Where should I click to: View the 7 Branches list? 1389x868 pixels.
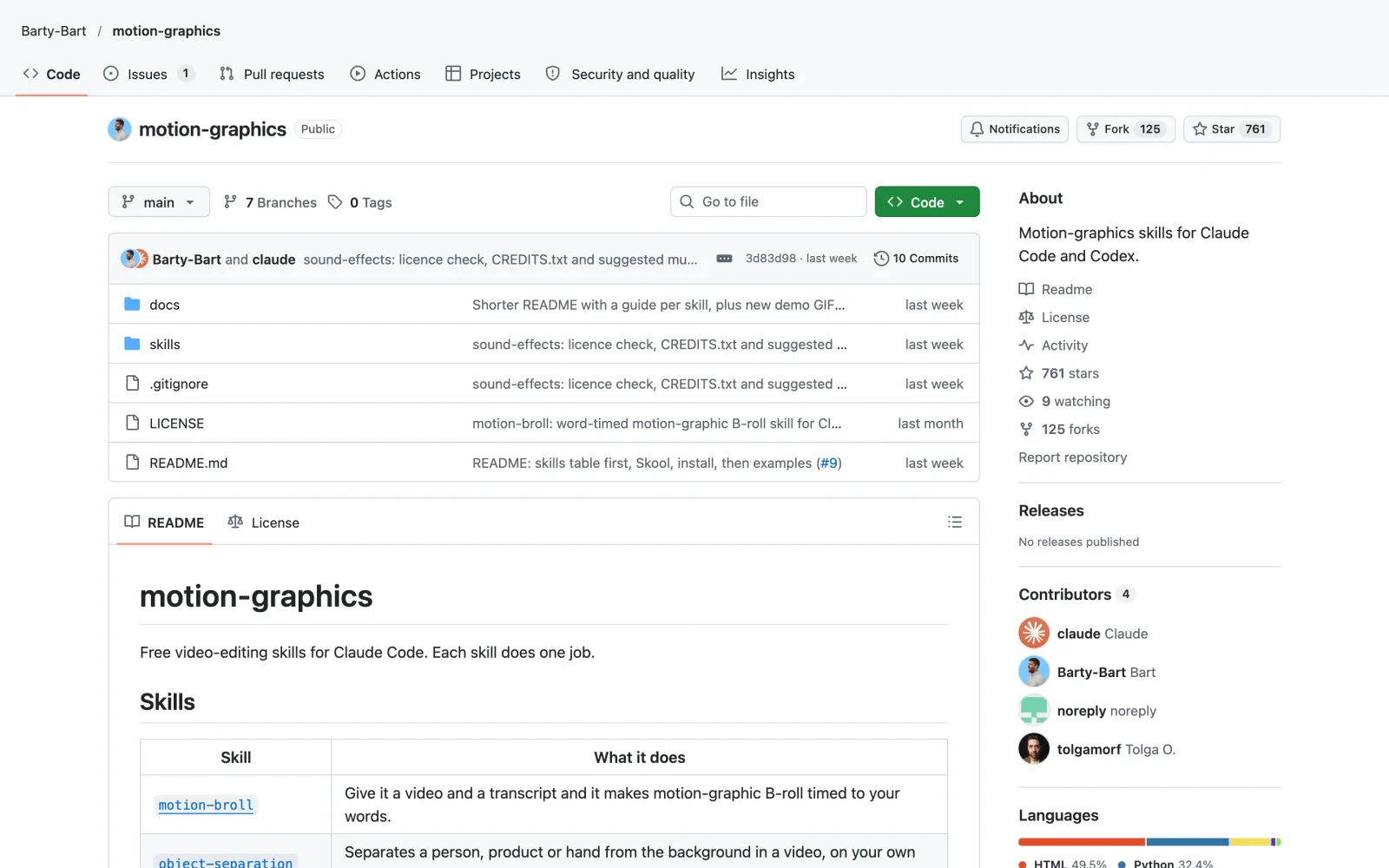point(270,202)
